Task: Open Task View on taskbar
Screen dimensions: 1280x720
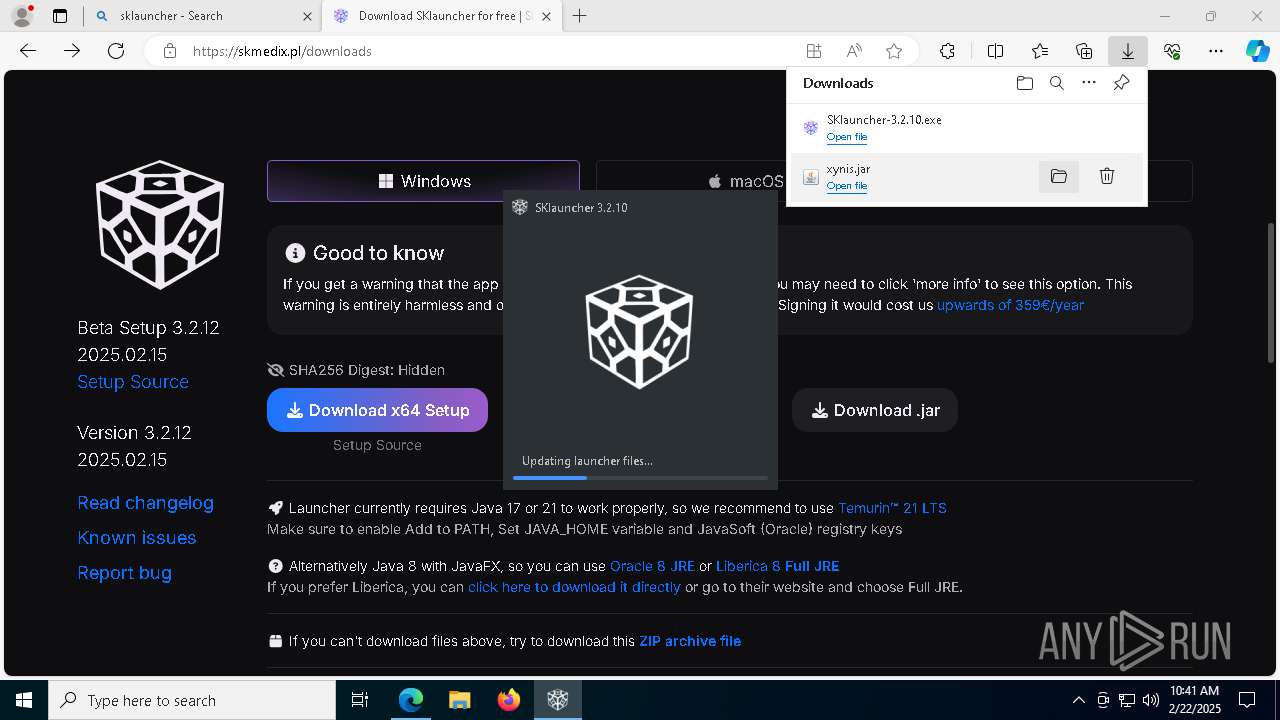Action: [x=360, y=700]
